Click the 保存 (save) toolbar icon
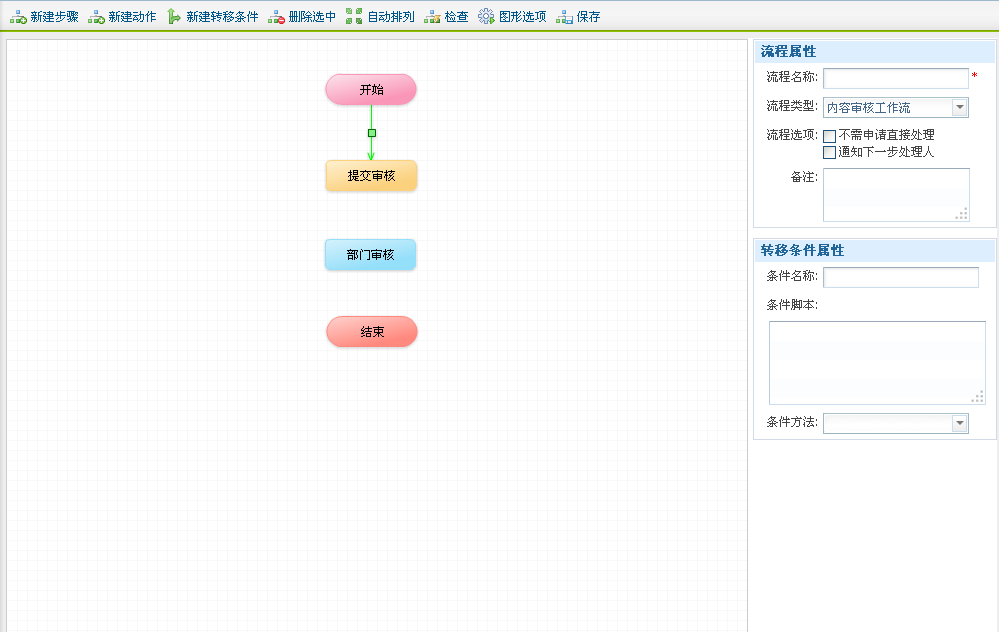The height and width of the screenshot is (632, 999). pyautogui.click(x=564, y=17)
